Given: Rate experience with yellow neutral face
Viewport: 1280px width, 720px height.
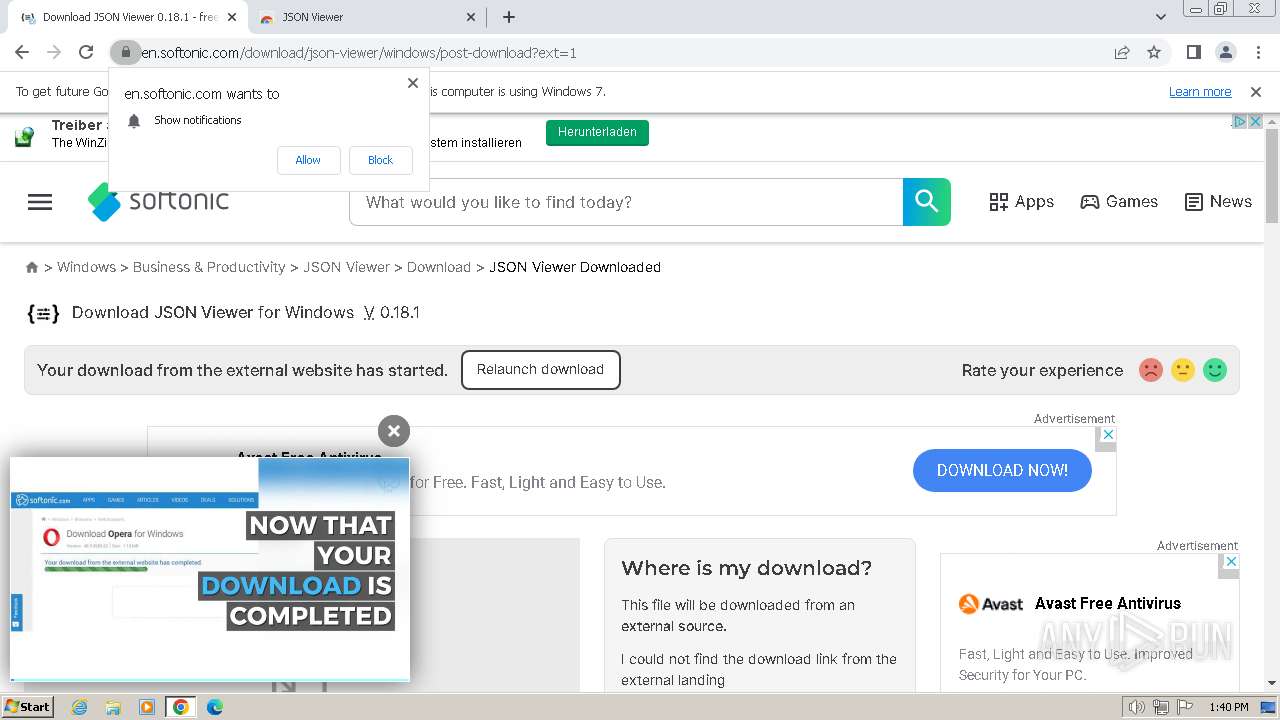Looking at the screenshot, I should point(1183,370).
